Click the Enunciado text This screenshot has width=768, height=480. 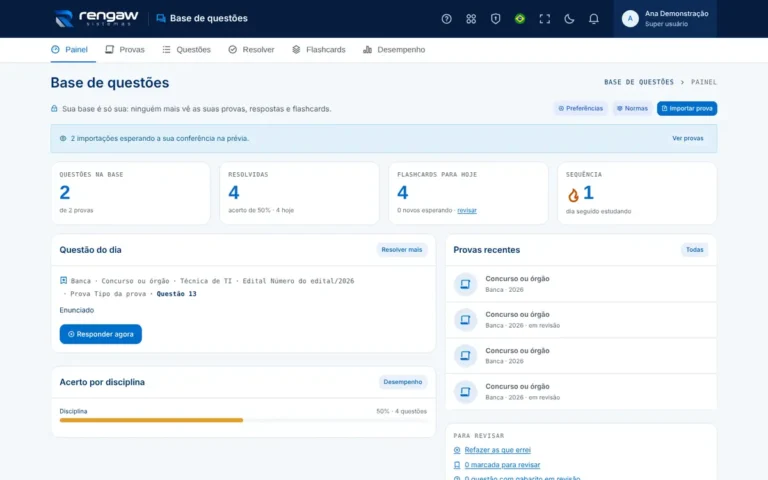tap(76, 310)
